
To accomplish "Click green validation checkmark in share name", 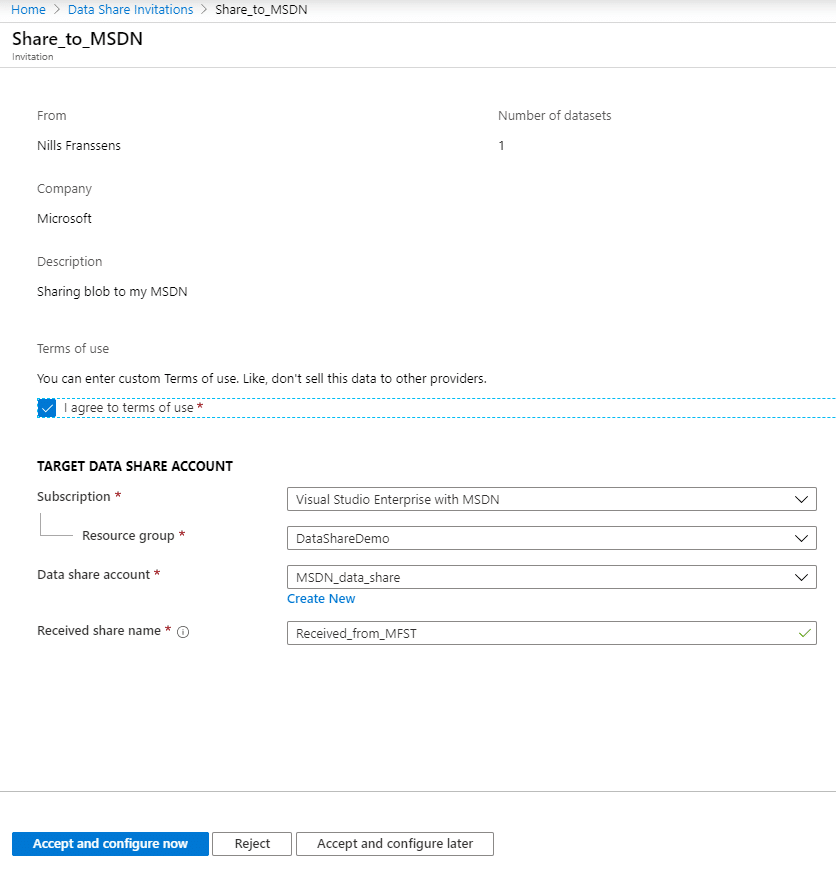I will tap(804, 633).
